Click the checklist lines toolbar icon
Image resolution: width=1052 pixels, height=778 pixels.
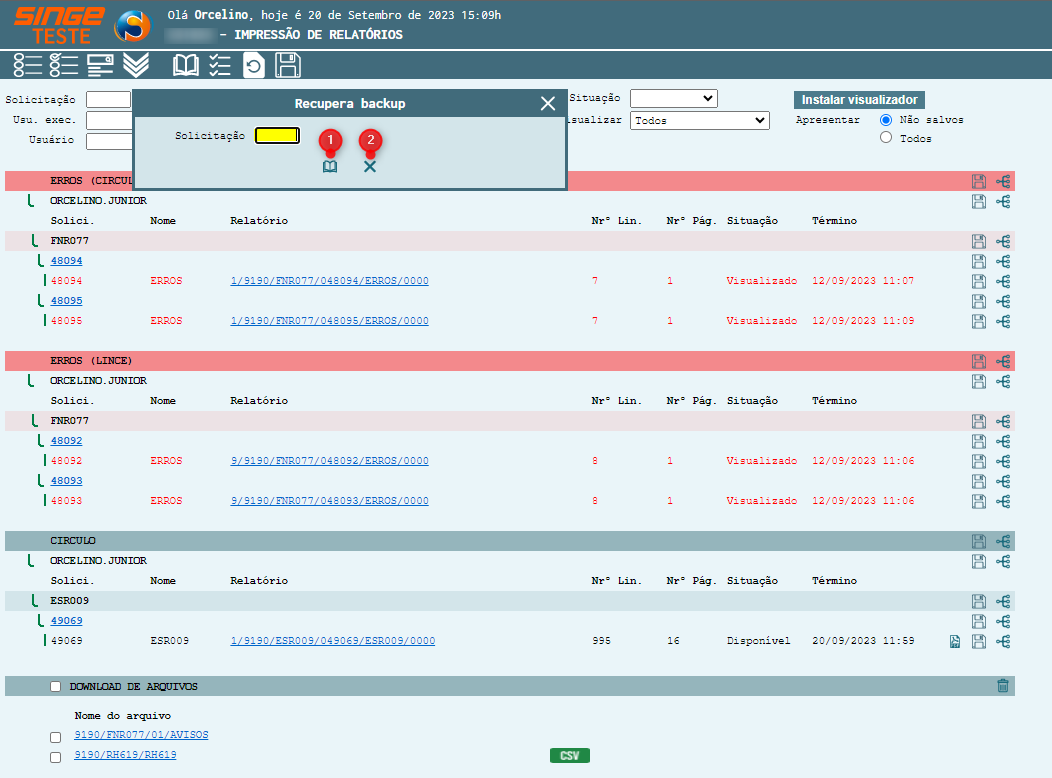(x=219, y=65)
